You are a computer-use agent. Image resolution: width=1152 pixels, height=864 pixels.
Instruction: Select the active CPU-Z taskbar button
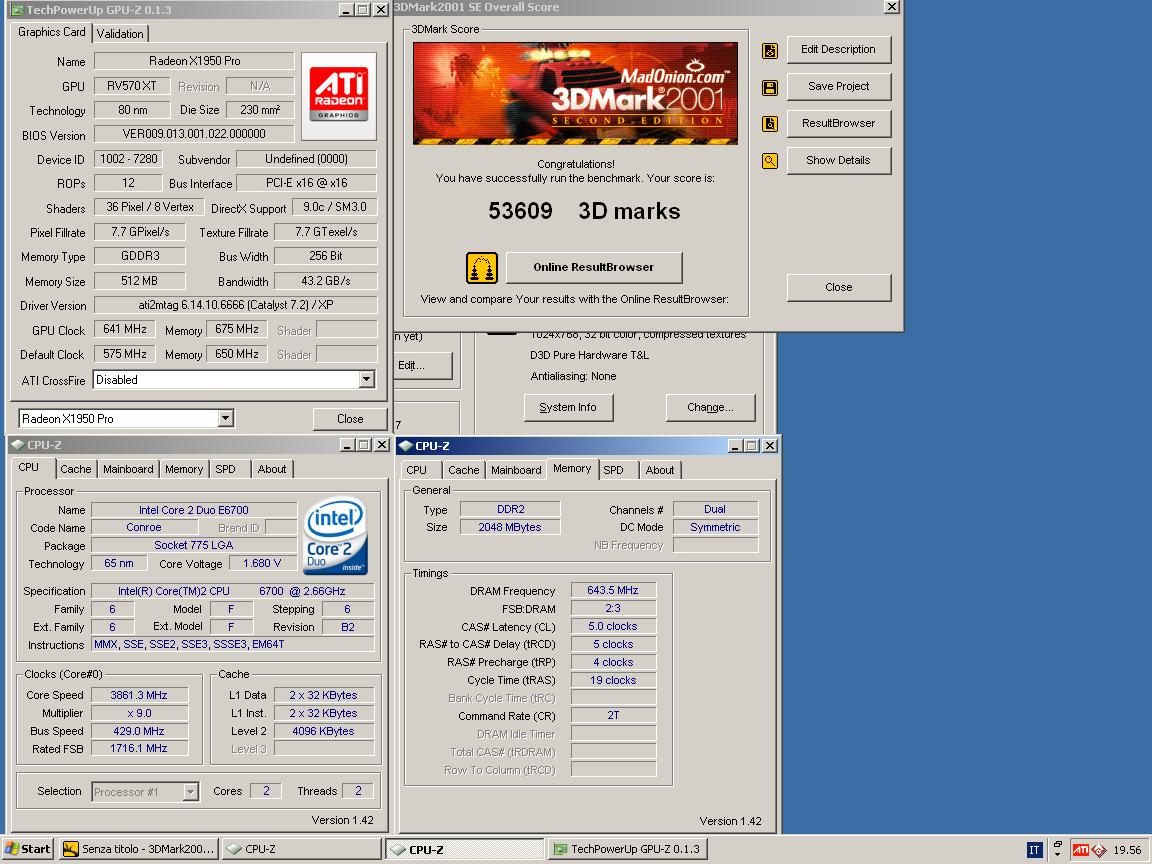(465, 849)
